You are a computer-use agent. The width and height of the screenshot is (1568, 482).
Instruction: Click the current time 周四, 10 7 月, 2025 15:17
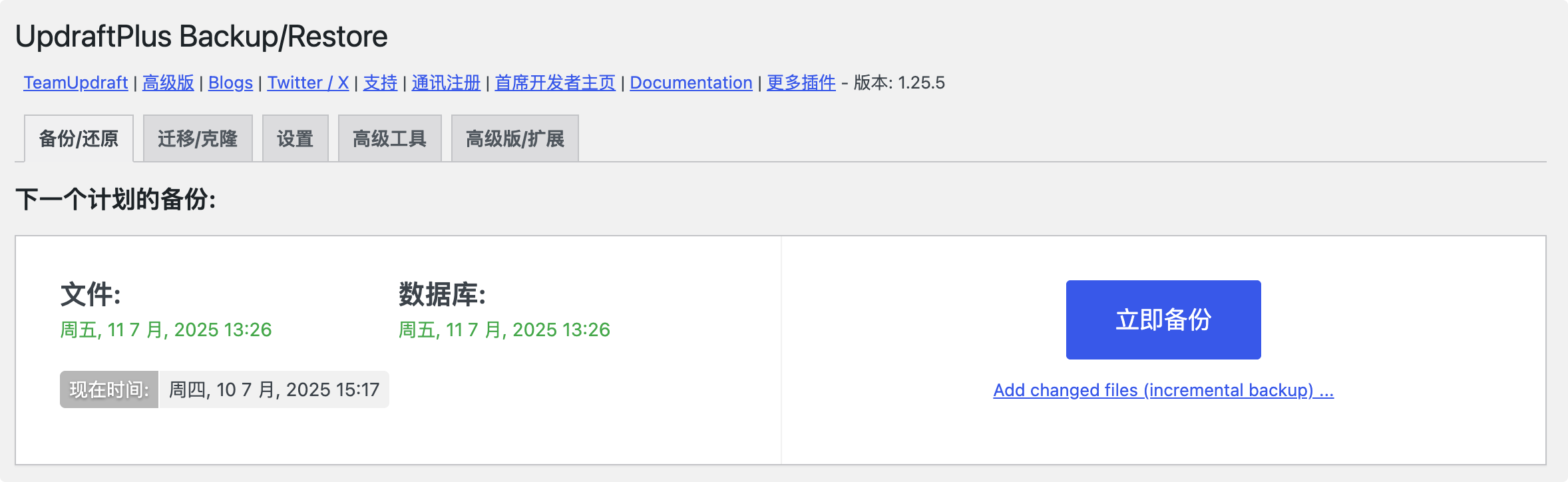tap(274, 389)
